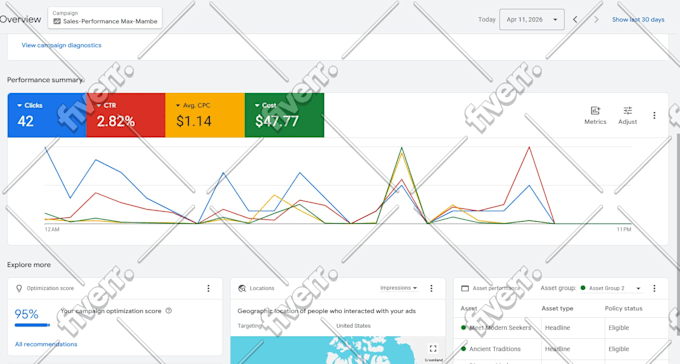Click the Performance summary heading
Viewport: 680px width, 364px height.
(45, 80)
